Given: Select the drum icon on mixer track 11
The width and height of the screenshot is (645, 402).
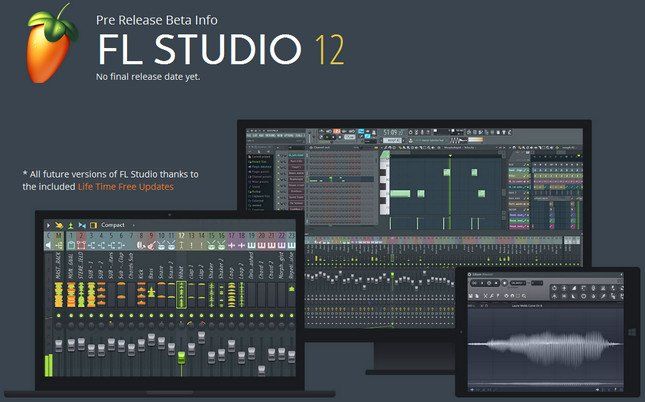Looking at the screenshot, I should click(171, 245).
